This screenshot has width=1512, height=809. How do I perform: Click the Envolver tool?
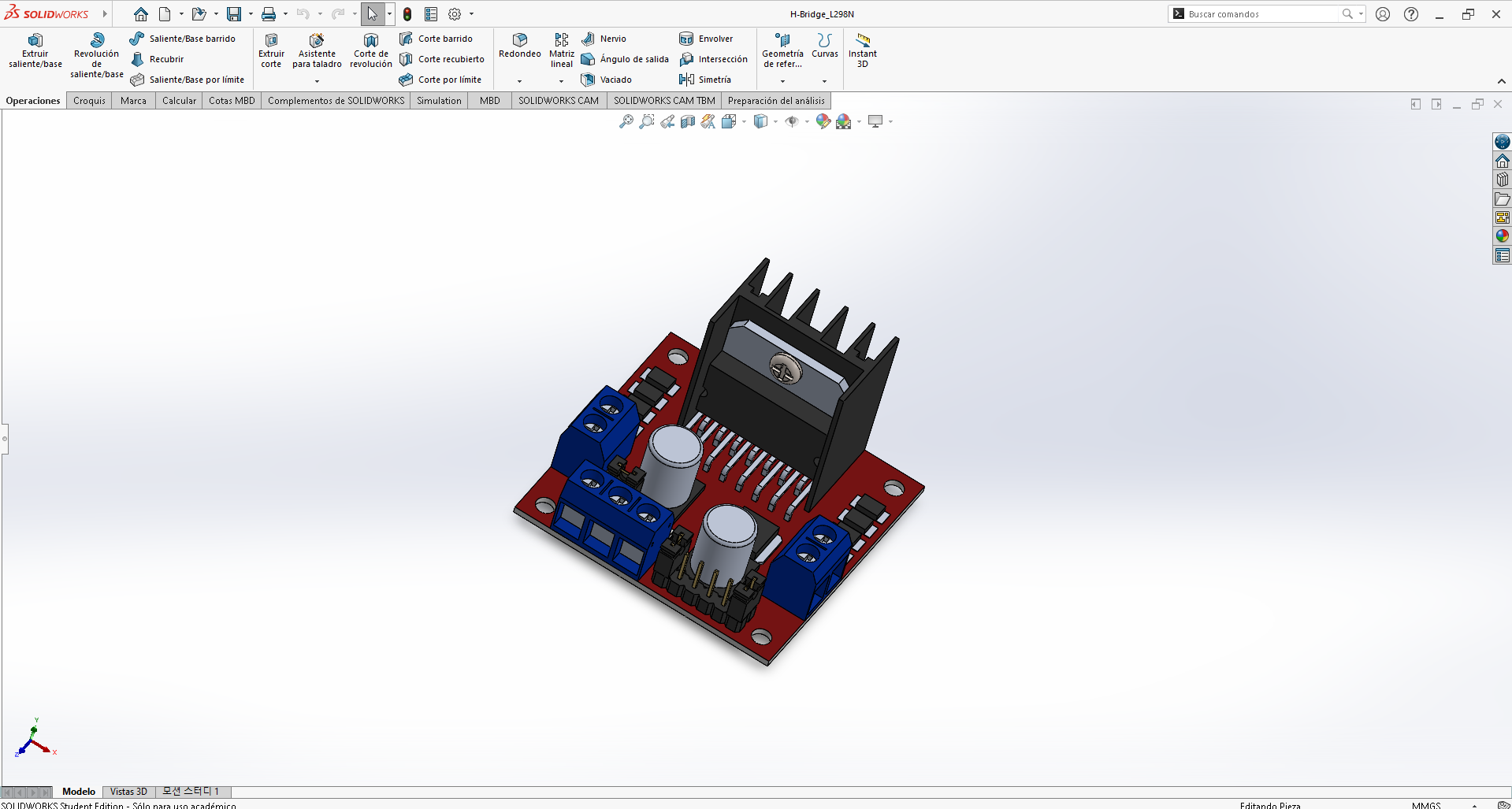click(x=706, y=39)
